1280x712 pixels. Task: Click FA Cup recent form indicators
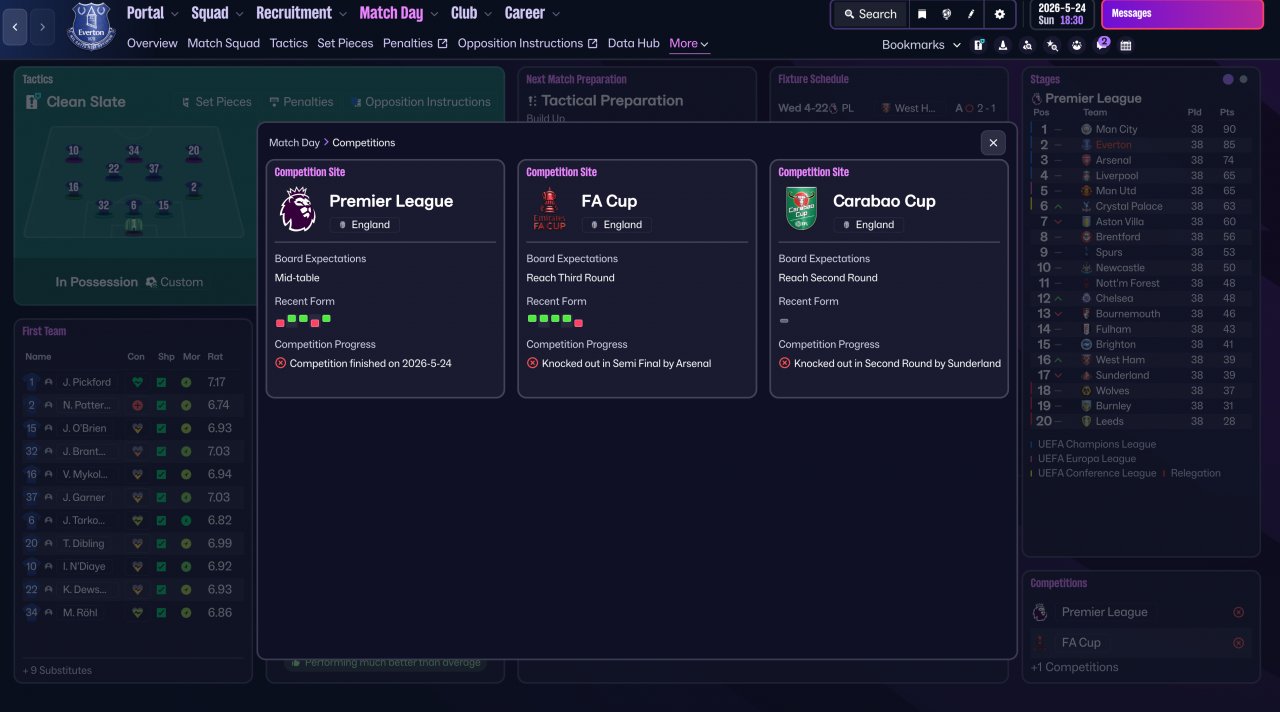tap(555, 320)
